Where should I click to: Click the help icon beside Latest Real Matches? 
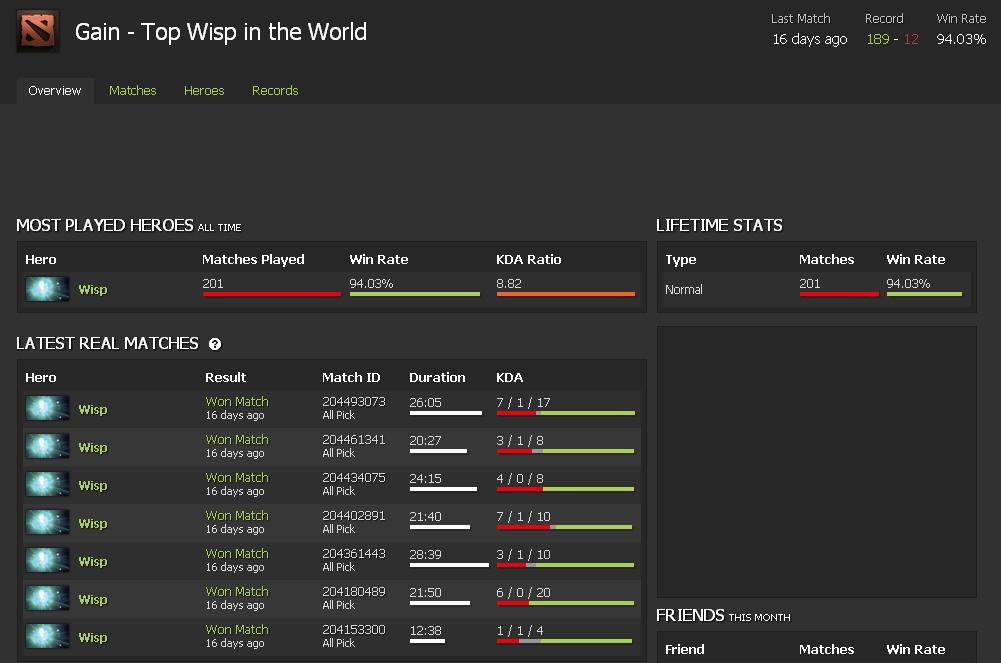tap(215, 344)
